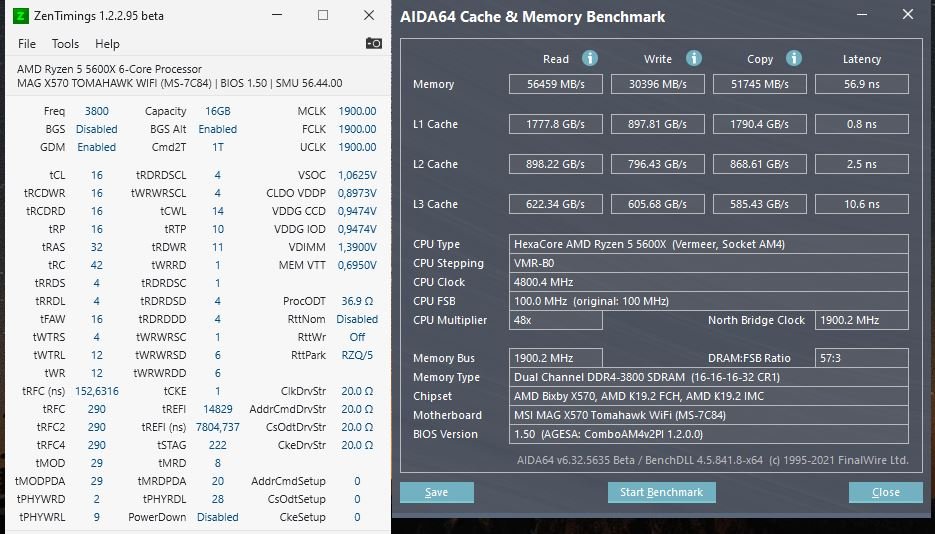Click the tRFC (ns) value 152,6316
The width and height of the screenshot is (935, 534).
pos(97,391)
